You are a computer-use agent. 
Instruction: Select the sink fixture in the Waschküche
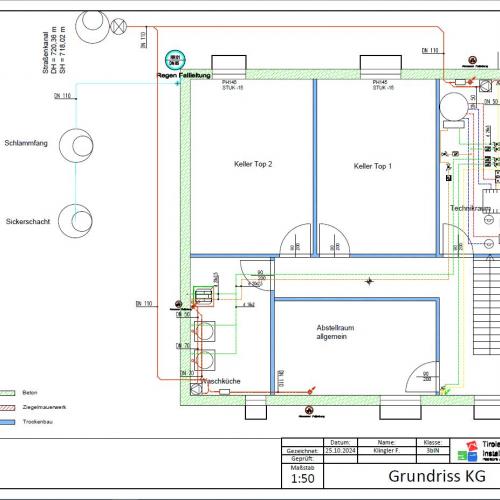click(204, 295)
